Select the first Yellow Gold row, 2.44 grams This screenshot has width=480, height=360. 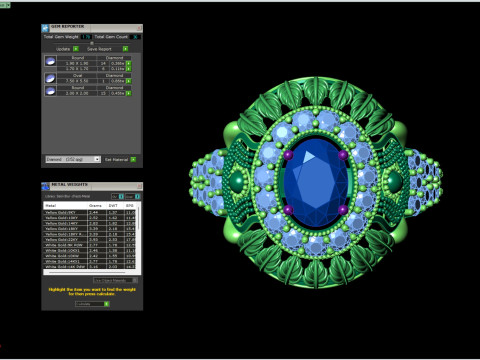point(90,212)
